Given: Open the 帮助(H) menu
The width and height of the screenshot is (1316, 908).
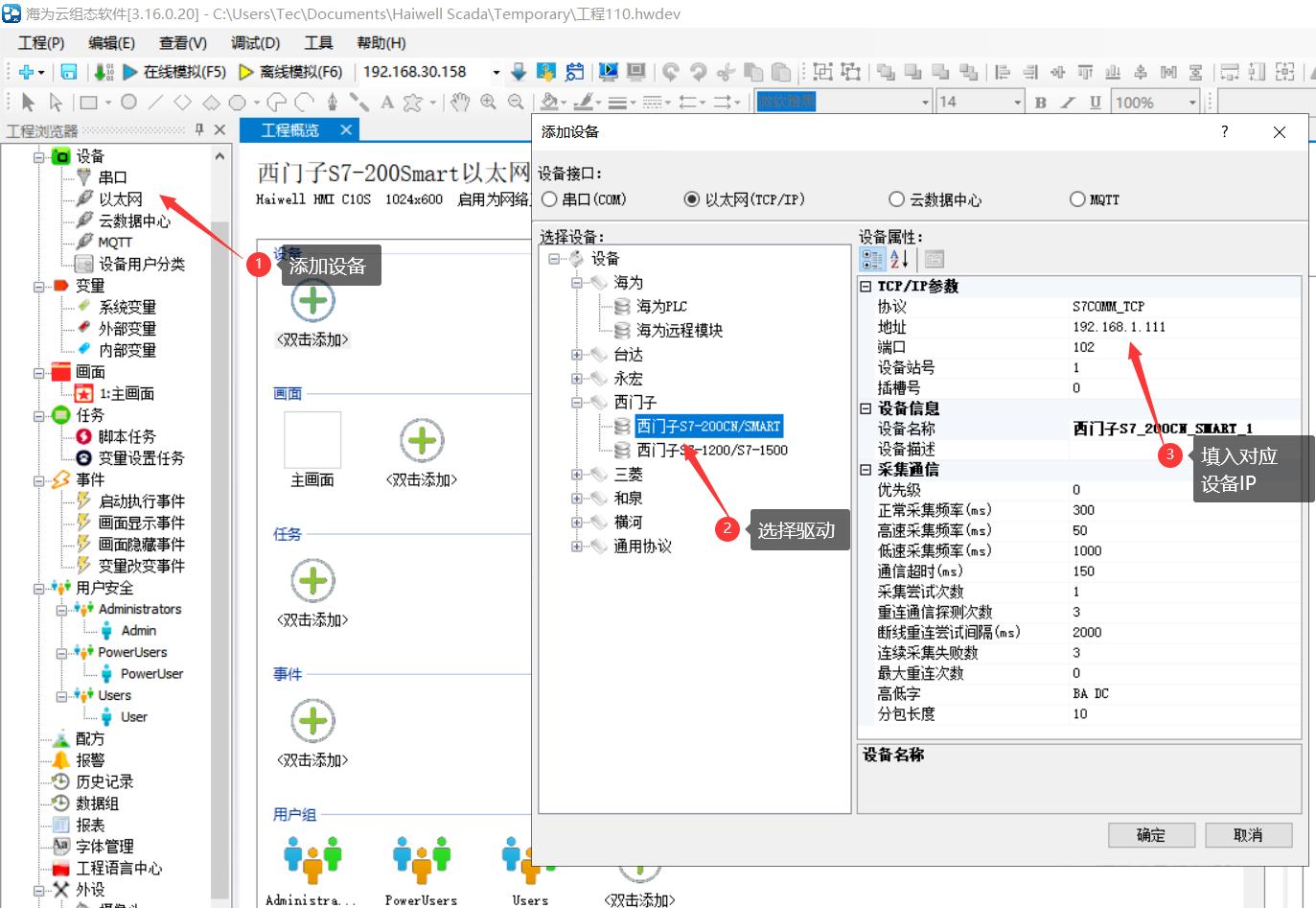Looking at the screenshot, I should pyautogui.click(x=381, y=43).
